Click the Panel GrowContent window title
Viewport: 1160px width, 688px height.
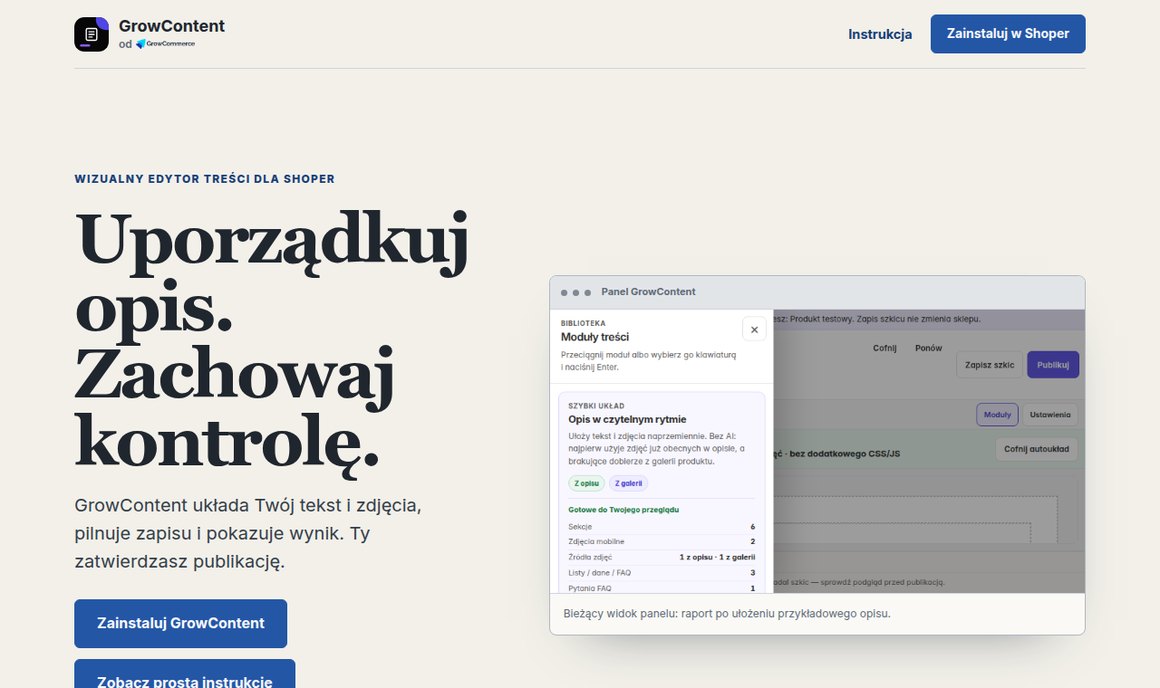(648, 291)
